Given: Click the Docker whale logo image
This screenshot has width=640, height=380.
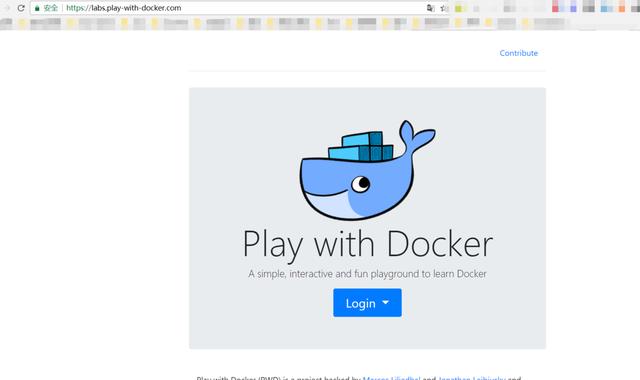Looking at the screenshot, I should point(367,170).
